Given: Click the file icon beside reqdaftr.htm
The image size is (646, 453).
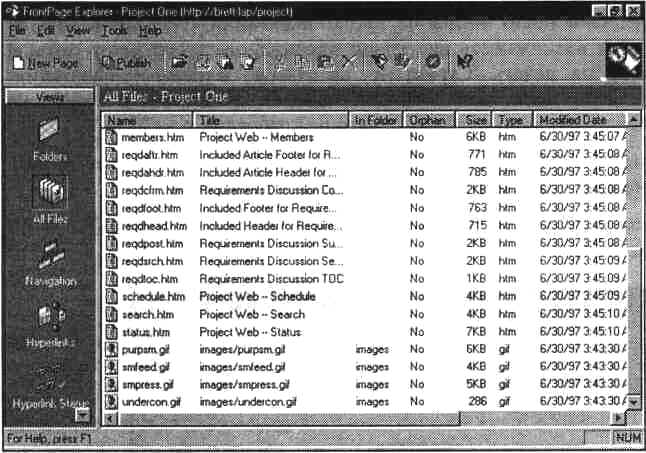Looking at the screenshot, I should [111, 155].
